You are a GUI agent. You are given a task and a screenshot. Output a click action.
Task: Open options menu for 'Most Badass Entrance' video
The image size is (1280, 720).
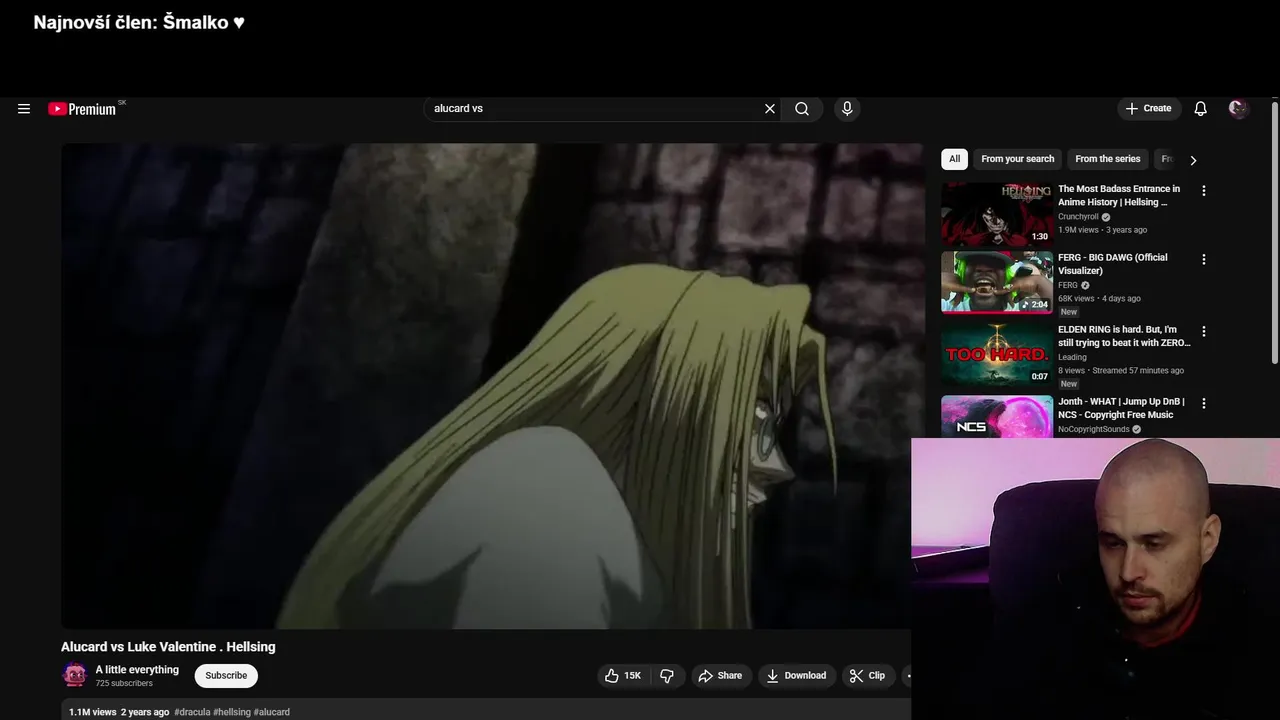1203,191
